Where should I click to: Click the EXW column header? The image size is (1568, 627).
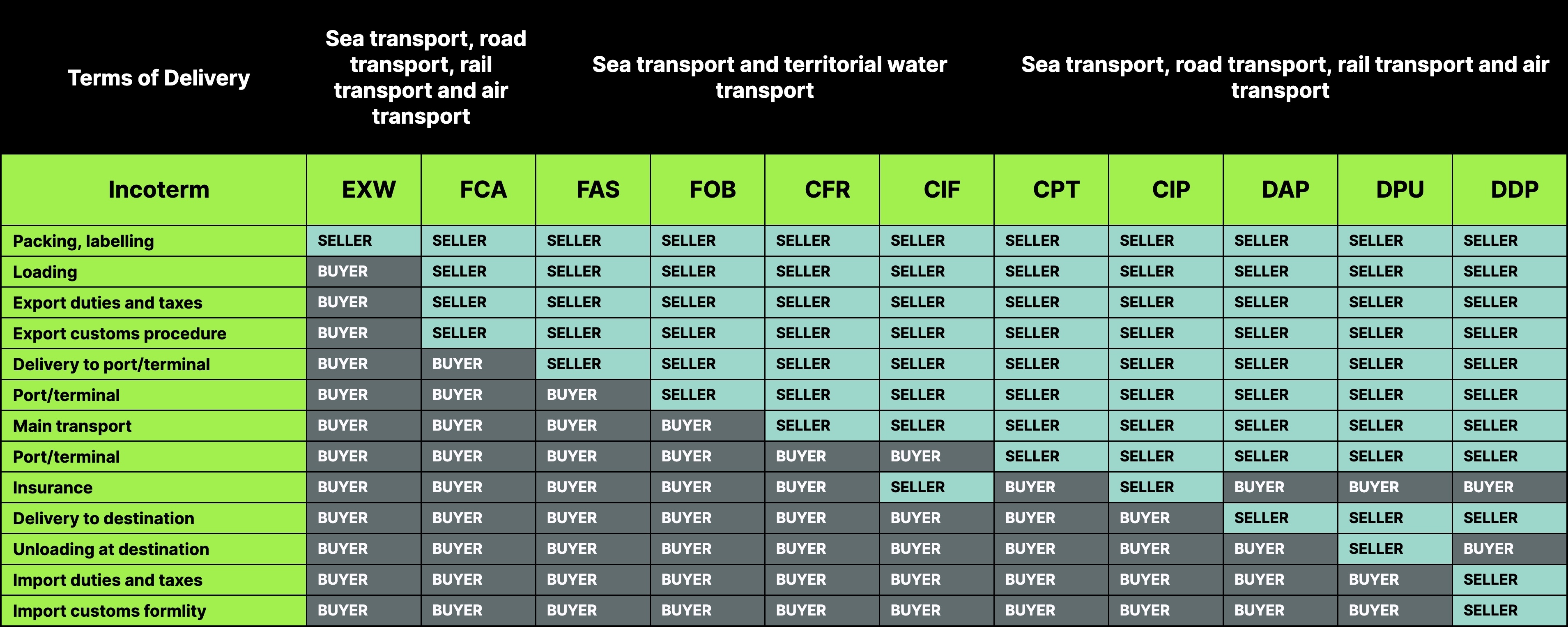(368, 189)
